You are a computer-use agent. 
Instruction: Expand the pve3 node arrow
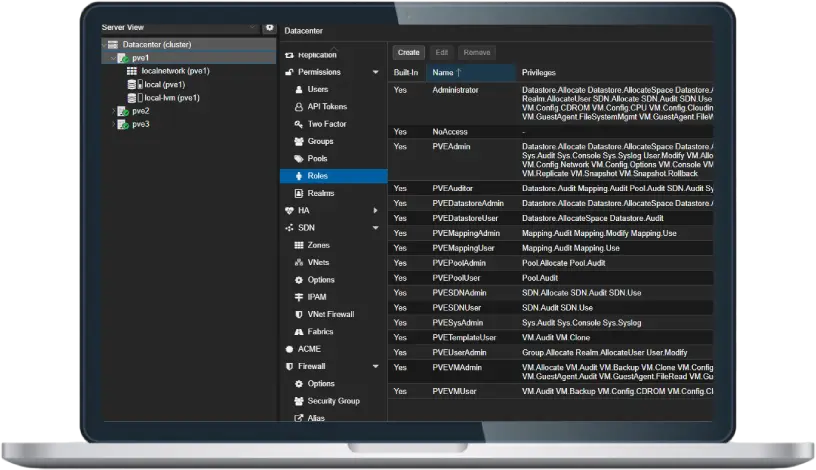point(113,124)
